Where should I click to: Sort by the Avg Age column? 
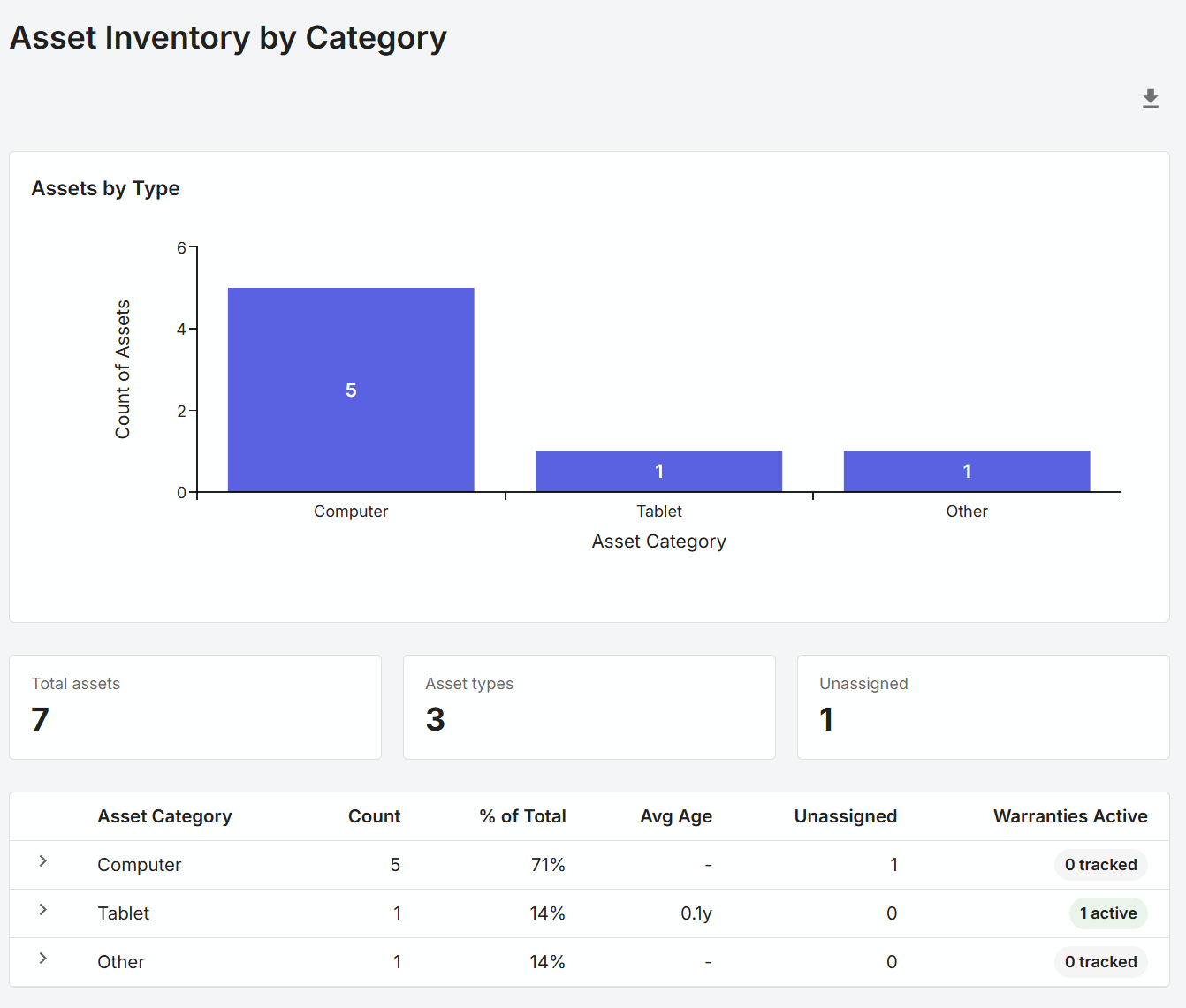tap(676, 816)
